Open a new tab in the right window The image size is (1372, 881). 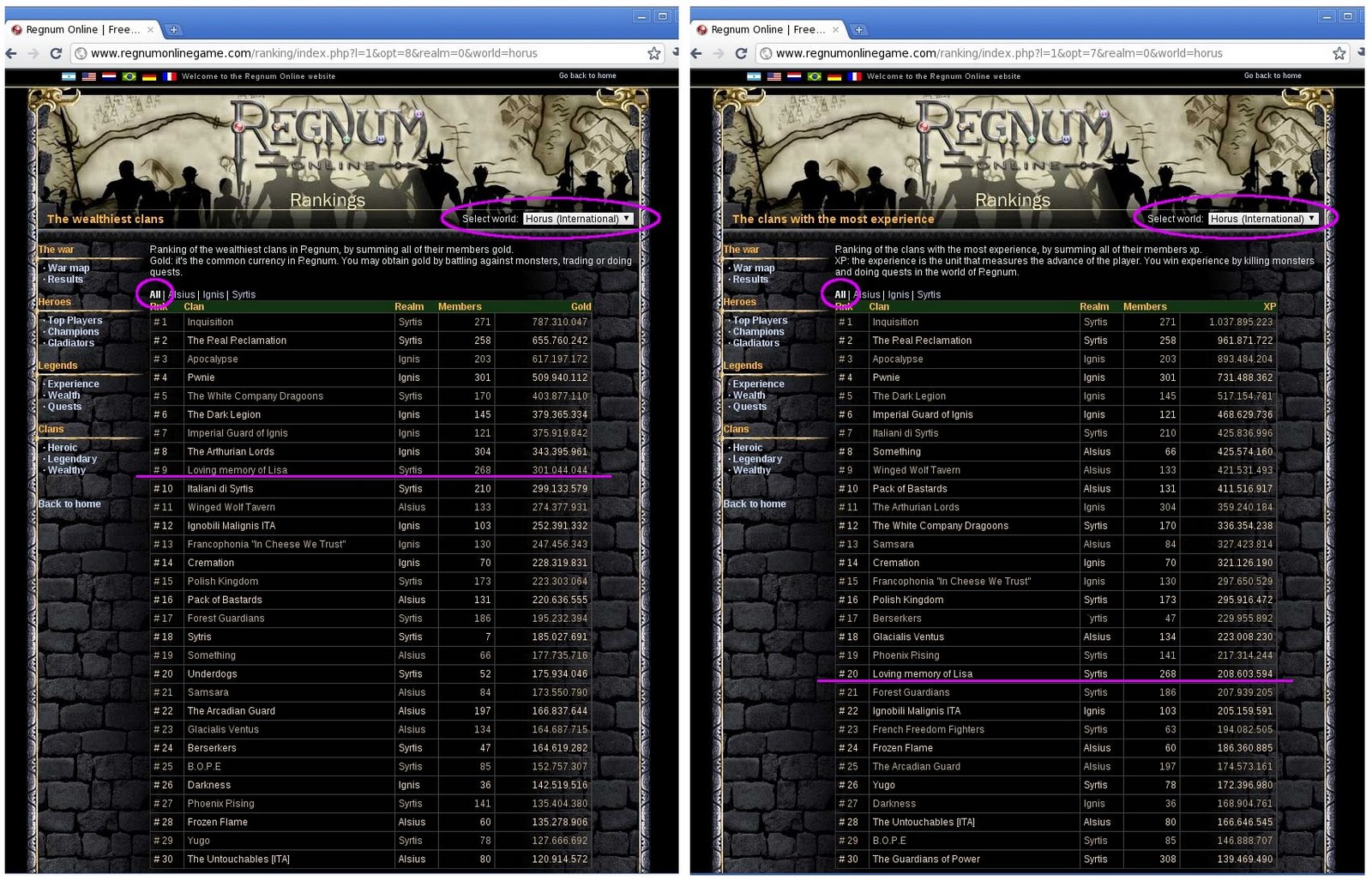tap(858, 29)
